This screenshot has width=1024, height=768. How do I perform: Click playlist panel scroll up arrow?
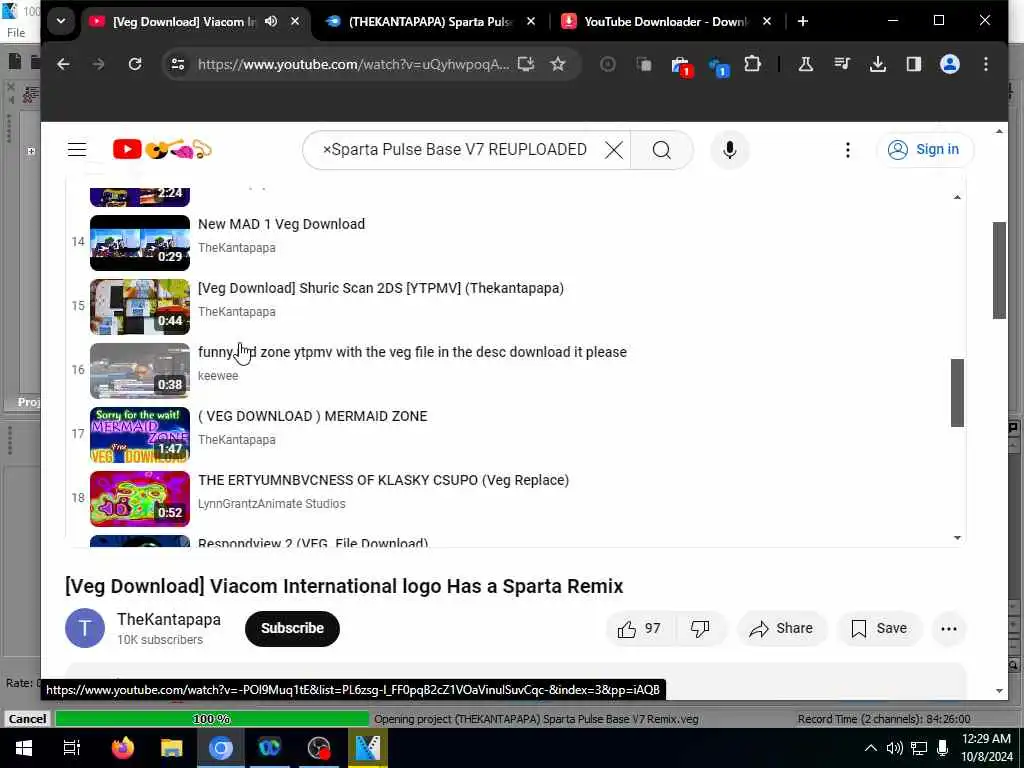click(957, 197)
